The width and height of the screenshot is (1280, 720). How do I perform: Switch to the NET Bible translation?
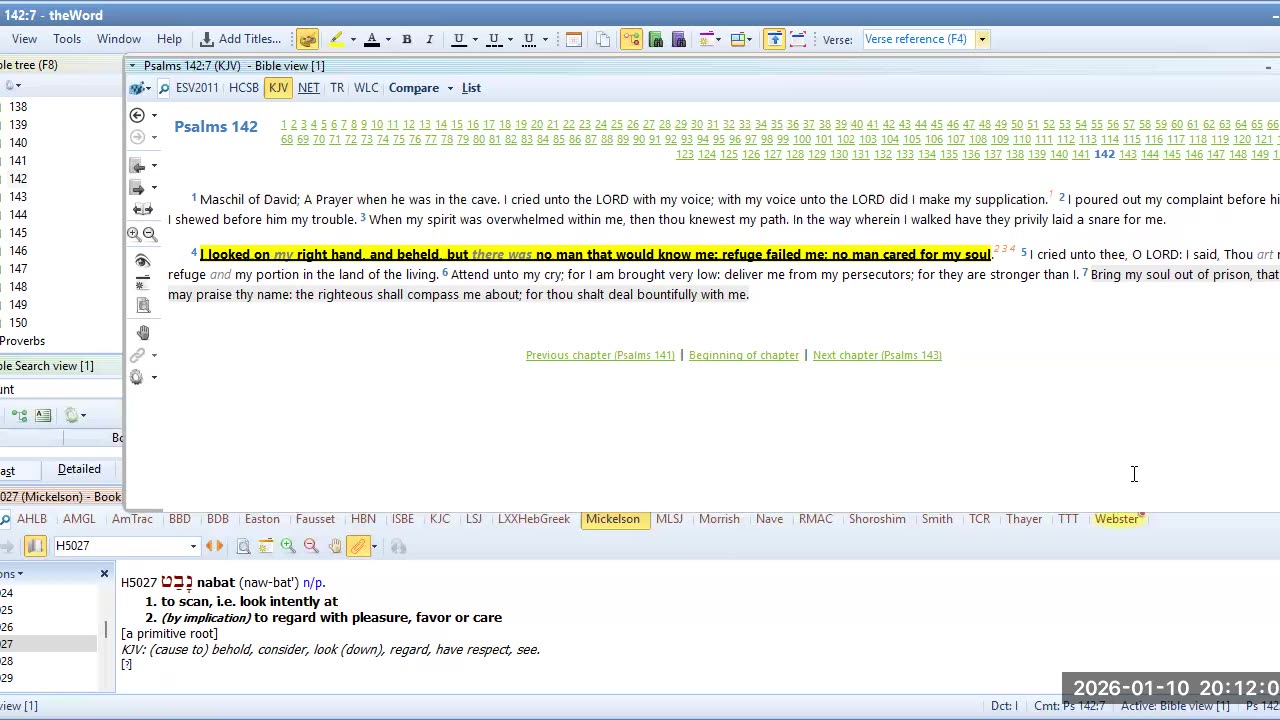tap(309, 88)
